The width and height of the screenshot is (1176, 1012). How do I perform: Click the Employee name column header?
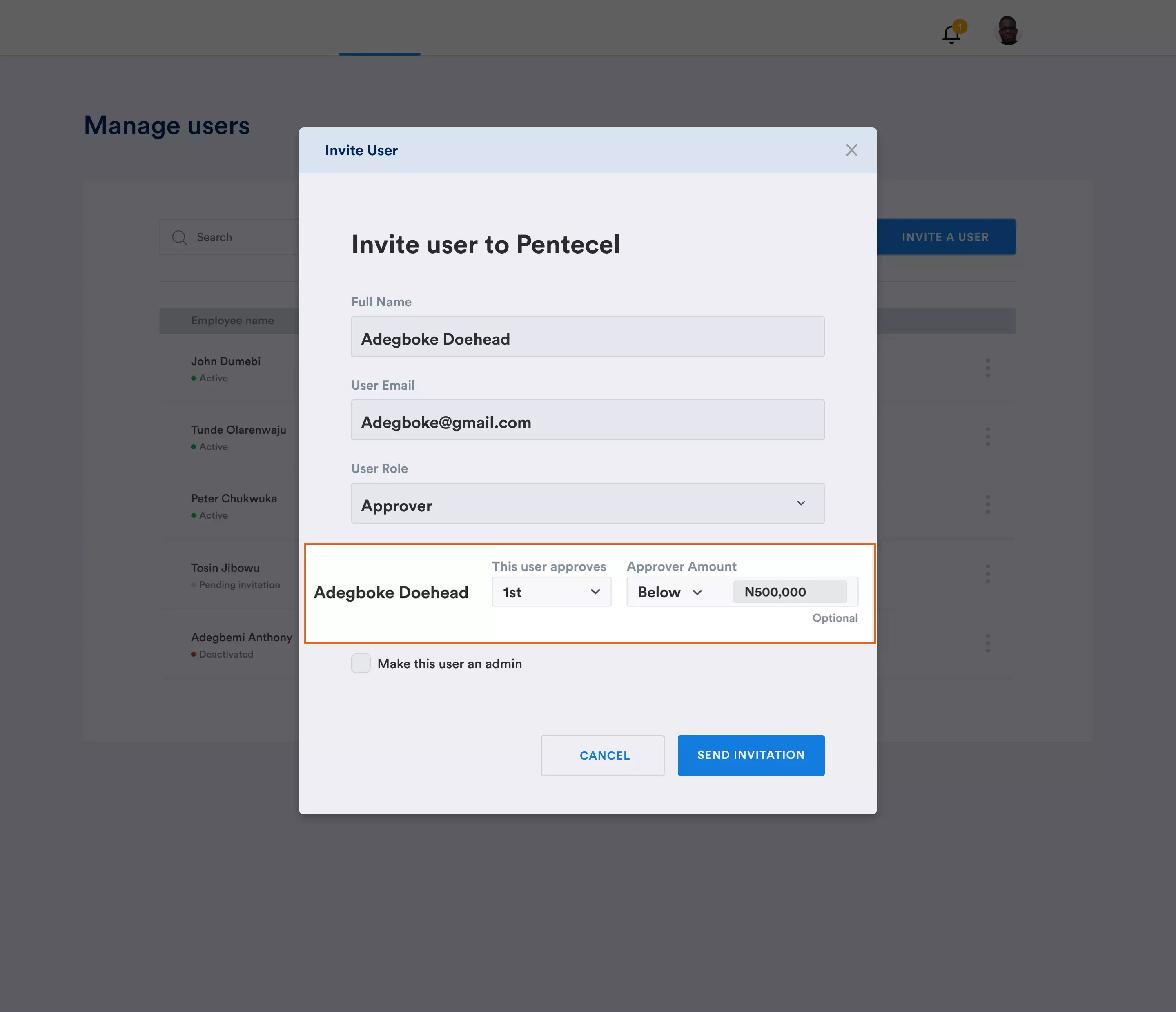pyautogui.click(x=232, y=321)
